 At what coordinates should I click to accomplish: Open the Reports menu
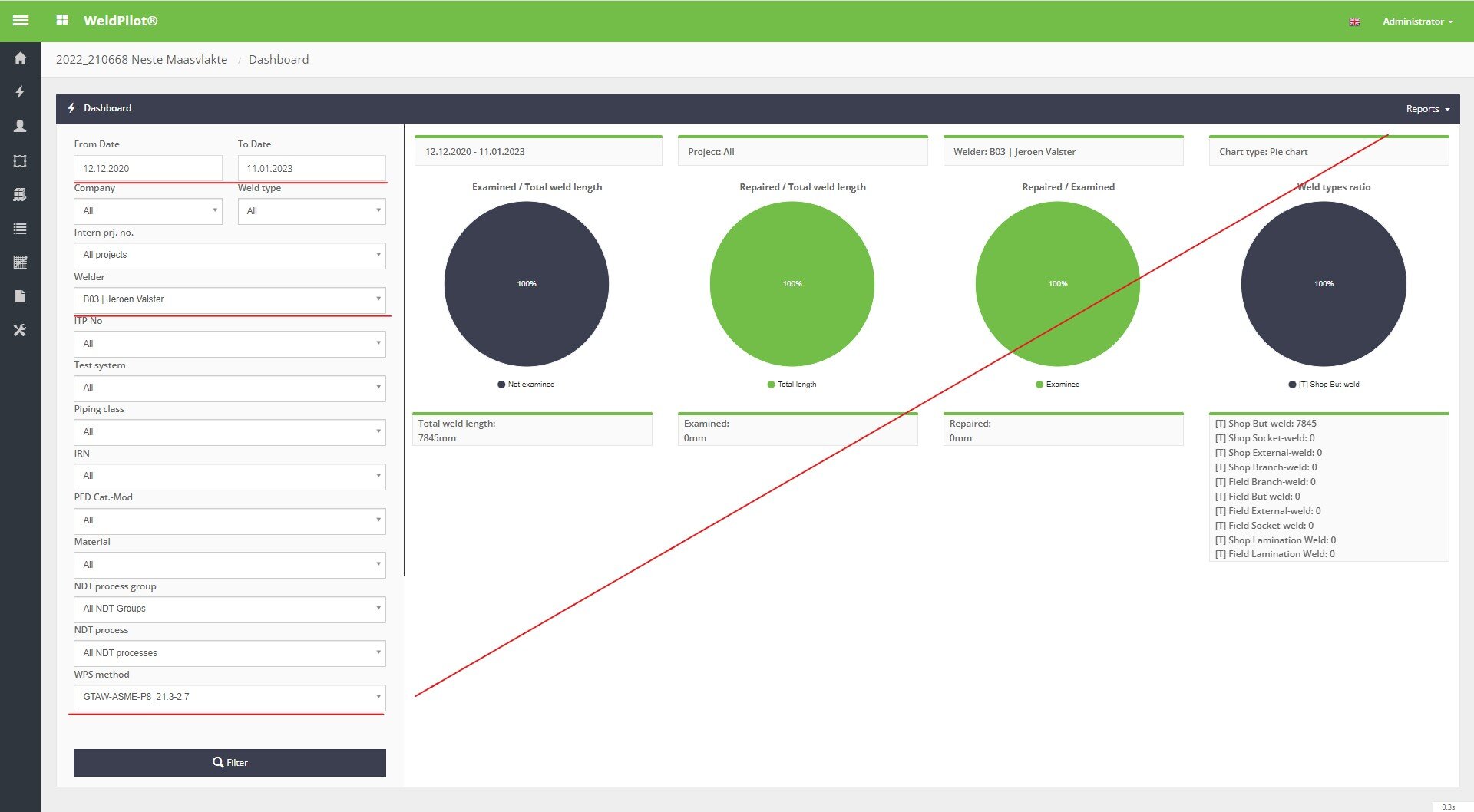click(x=1427, y=109)
